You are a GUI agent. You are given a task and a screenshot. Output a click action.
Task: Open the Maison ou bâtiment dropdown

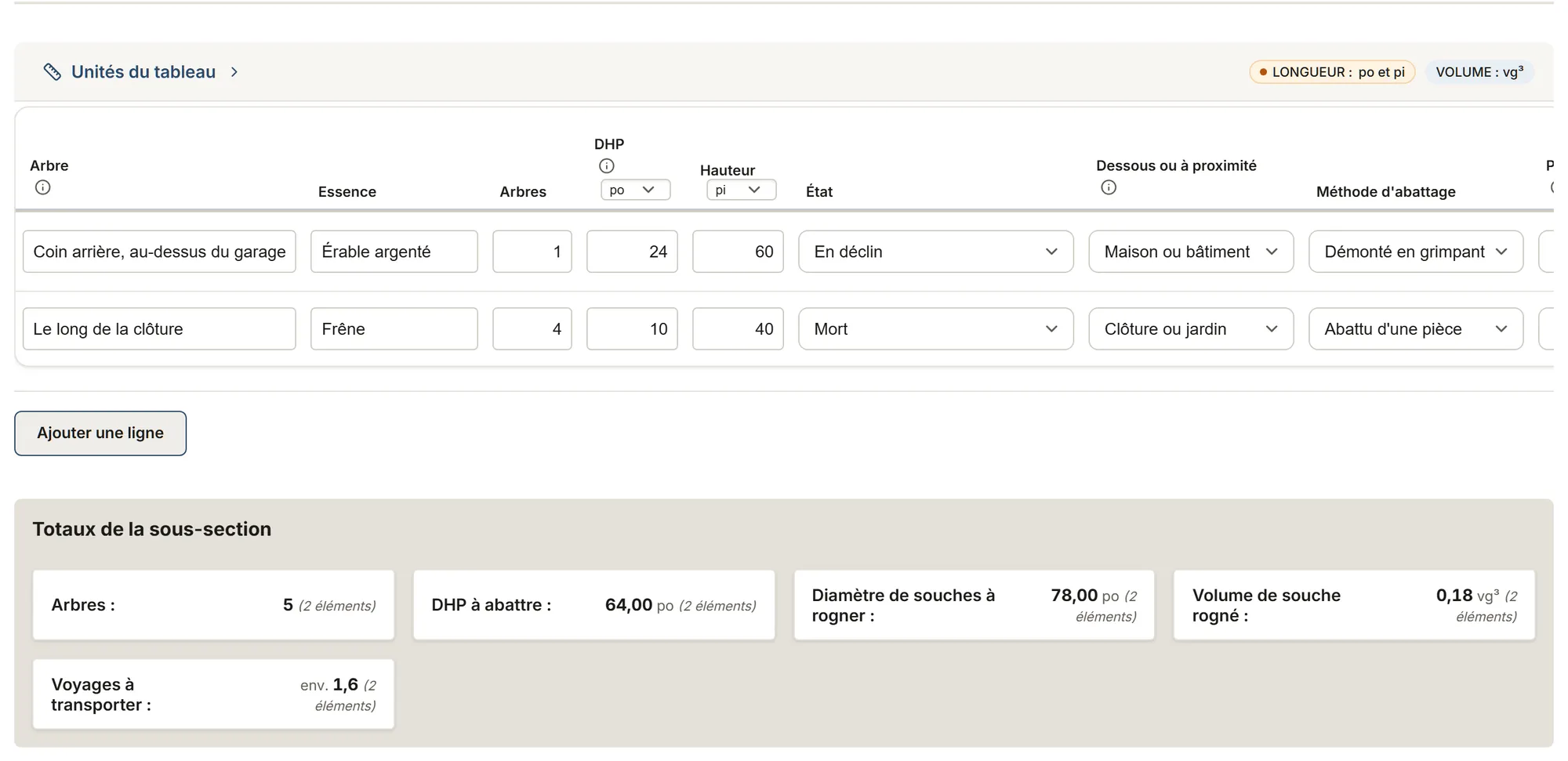1191,252
